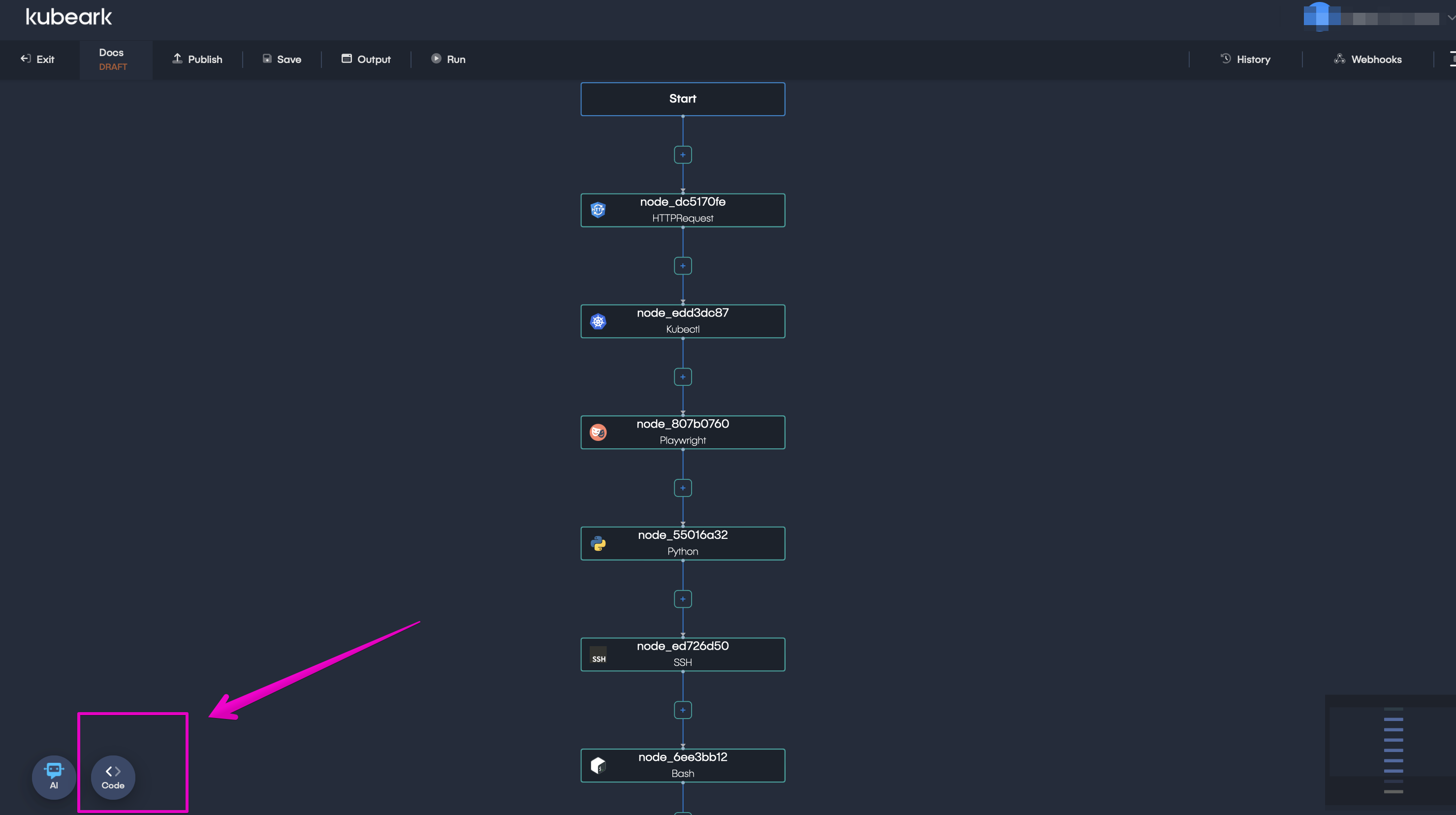
Task: Click the Playwright node icon
Action: pos(598,433)
